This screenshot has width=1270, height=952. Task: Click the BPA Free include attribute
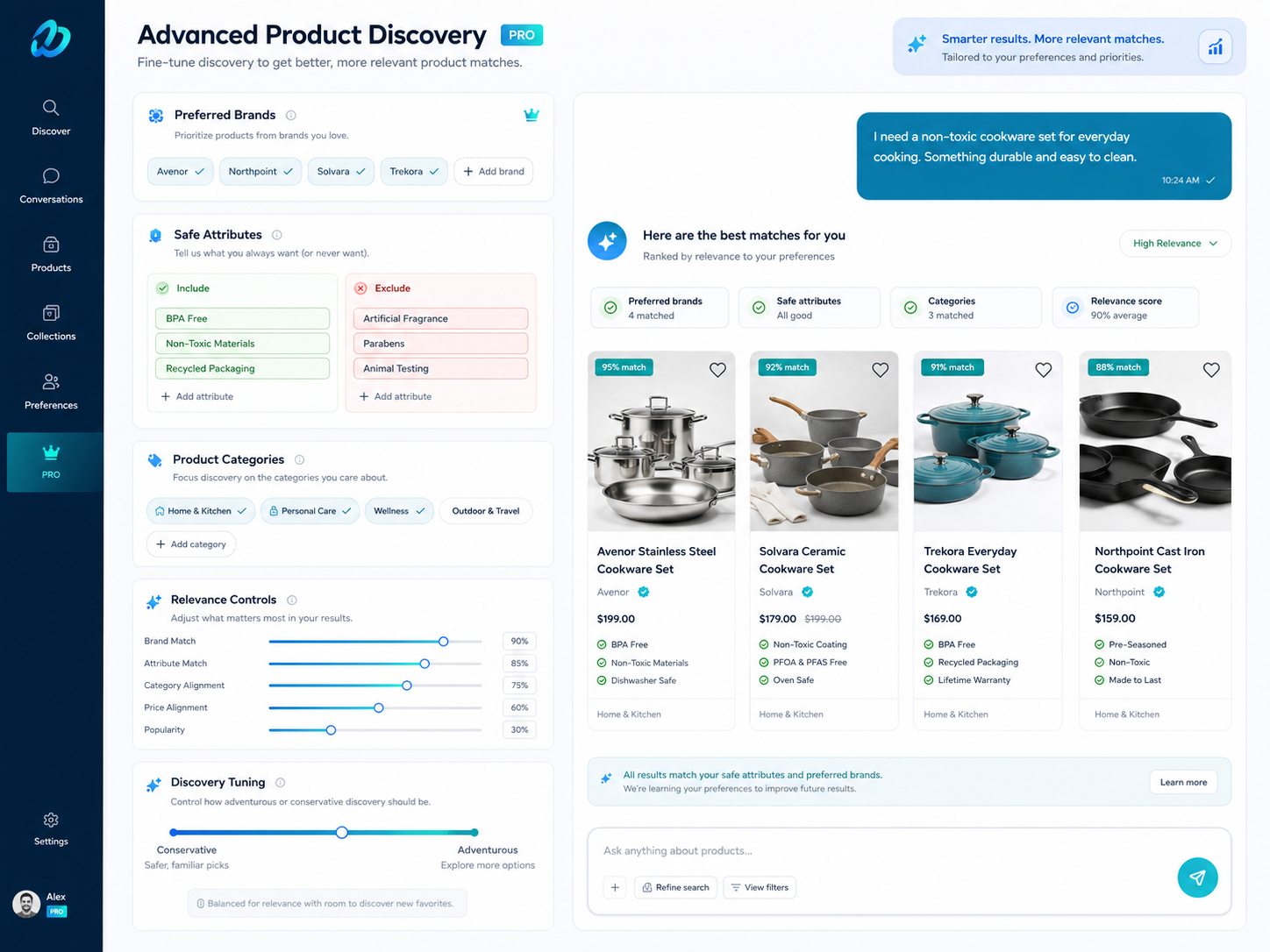(x=243, y=318)
